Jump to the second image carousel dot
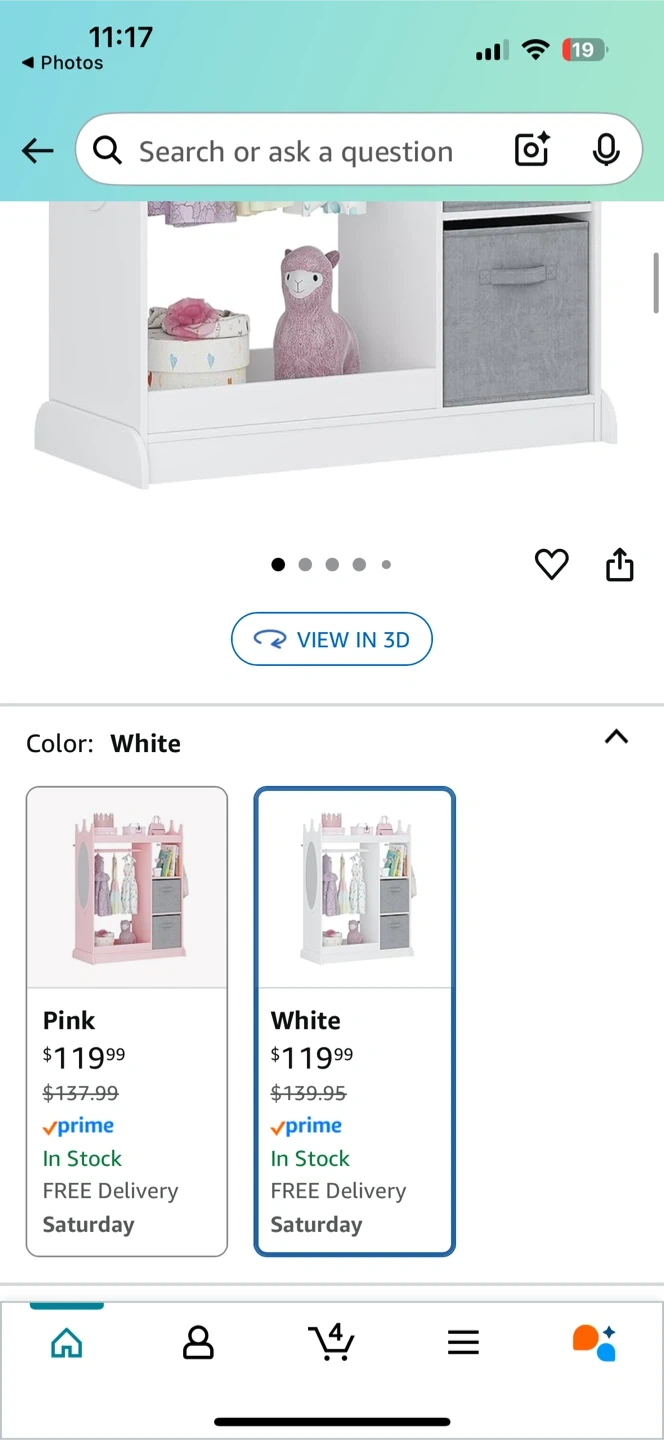The width and height of the screenshot is (664, 1440). point(305,565)
